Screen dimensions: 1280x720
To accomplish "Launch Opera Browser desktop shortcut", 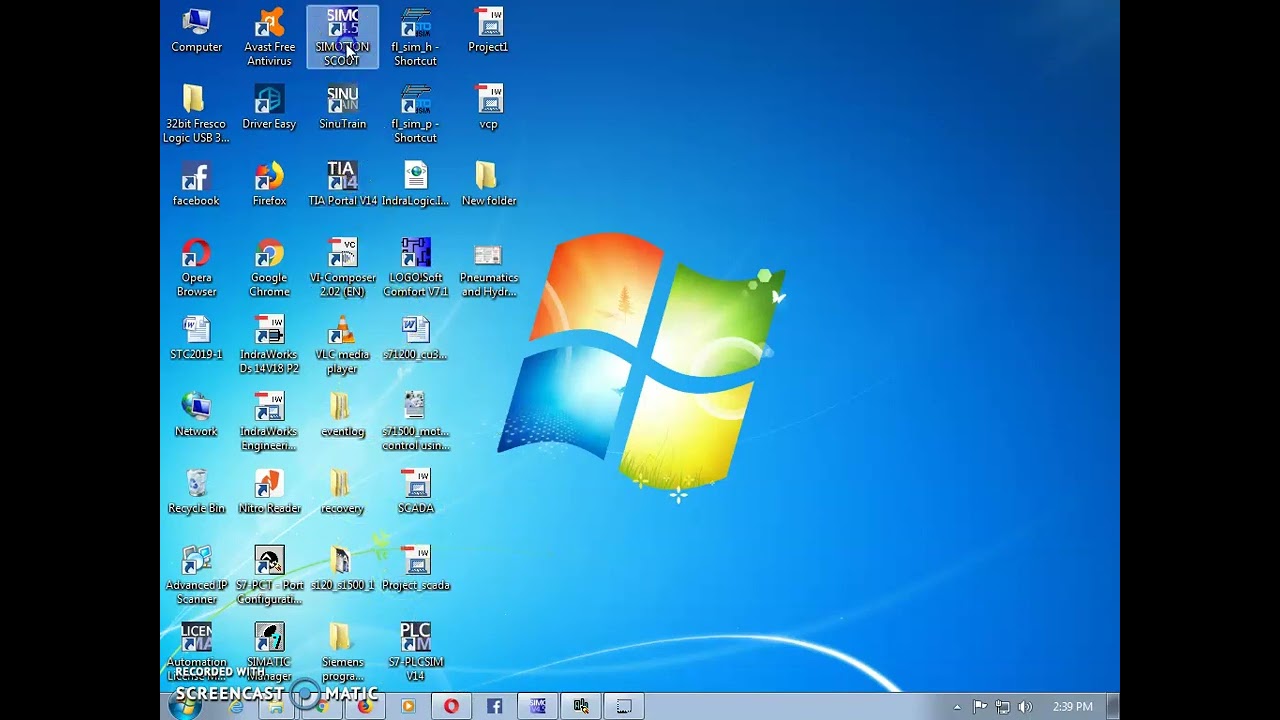I will point(196,268).
